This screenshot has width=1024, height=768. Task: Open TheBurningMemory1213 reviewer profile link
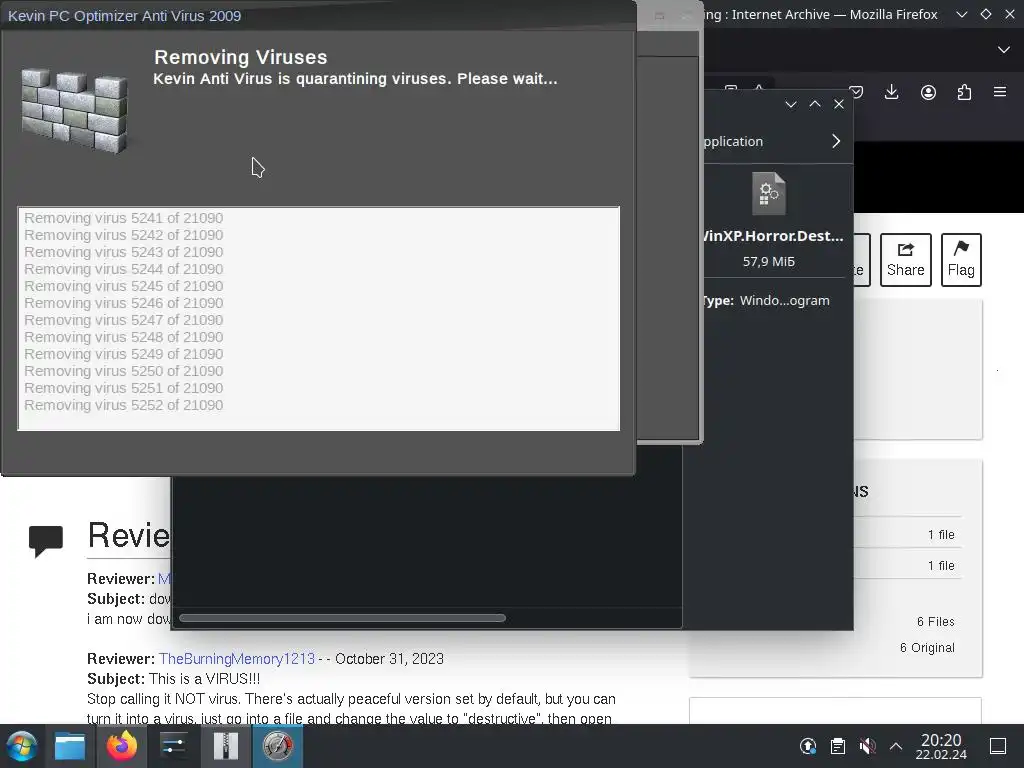tap(236, 658)
